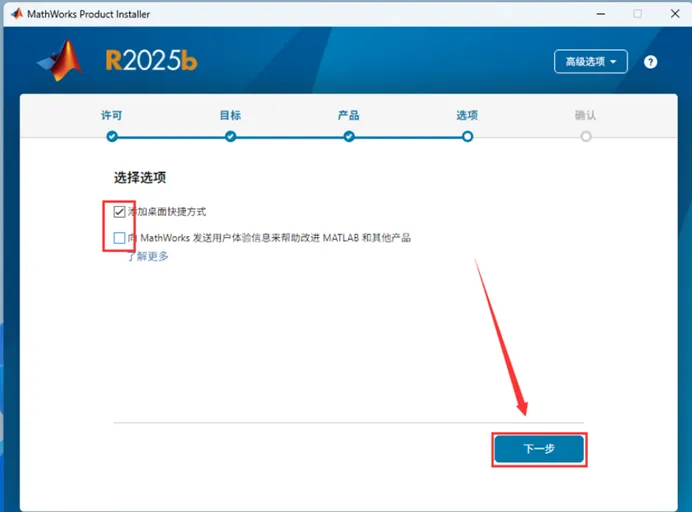Enable sending user experience info to MathWorks
This screenshot has height=512, width=692.
[x=119, y=238]
